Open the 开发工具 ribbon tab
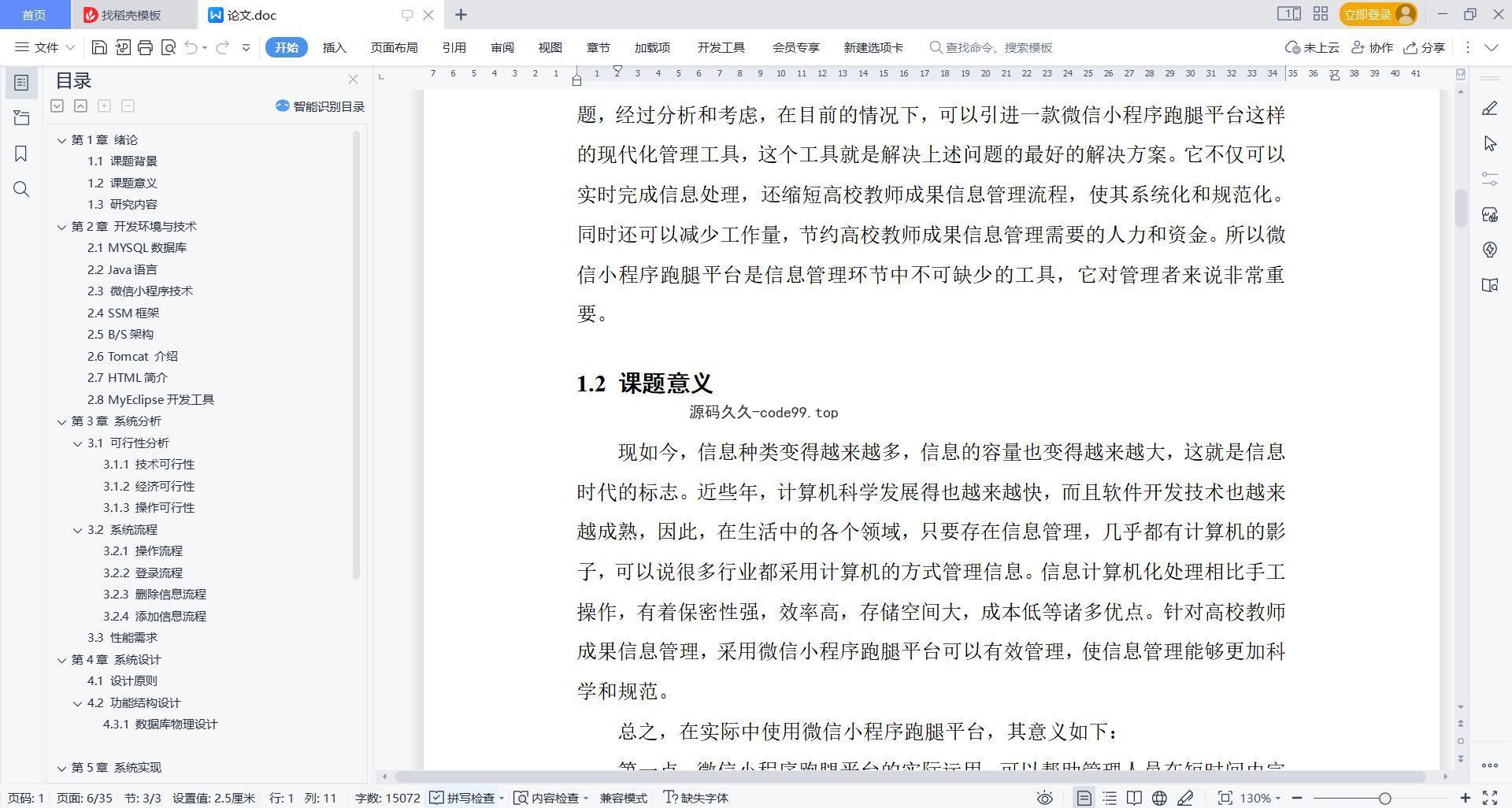The width and height of the screenshot is (1512, 808). tap(721, 47)
